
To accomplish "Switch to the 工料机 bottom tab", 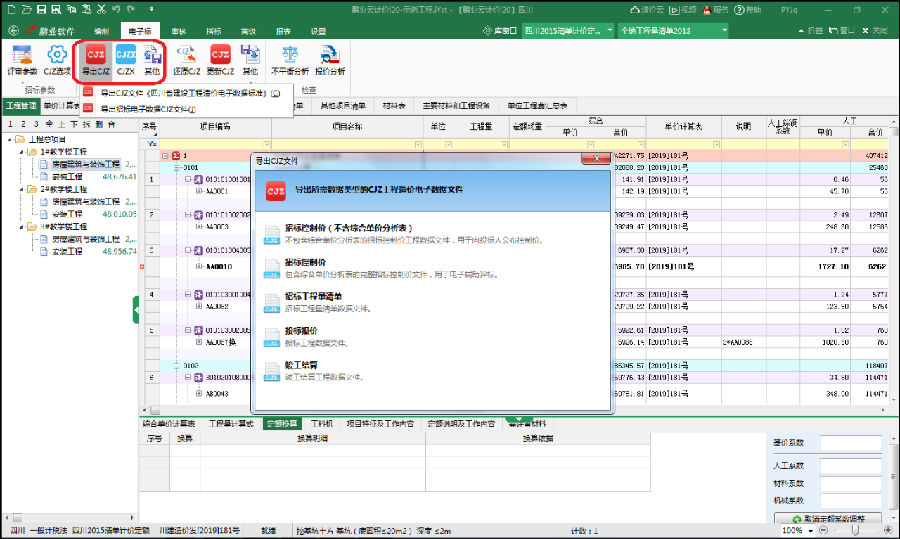I will coord(322,423).
